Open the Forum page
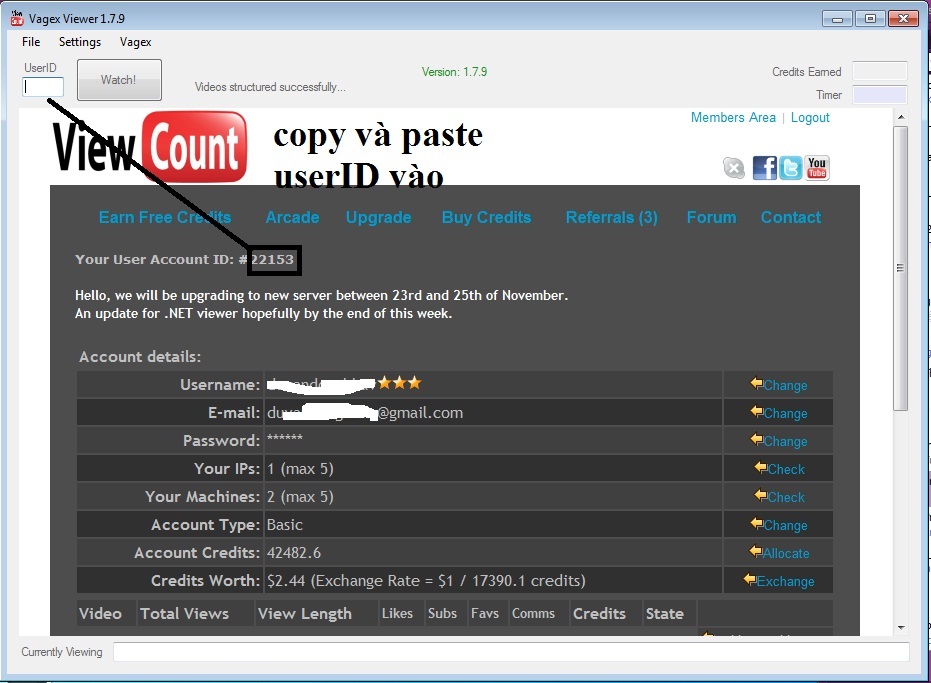The image size is (931, 683). tap(711, 217)
